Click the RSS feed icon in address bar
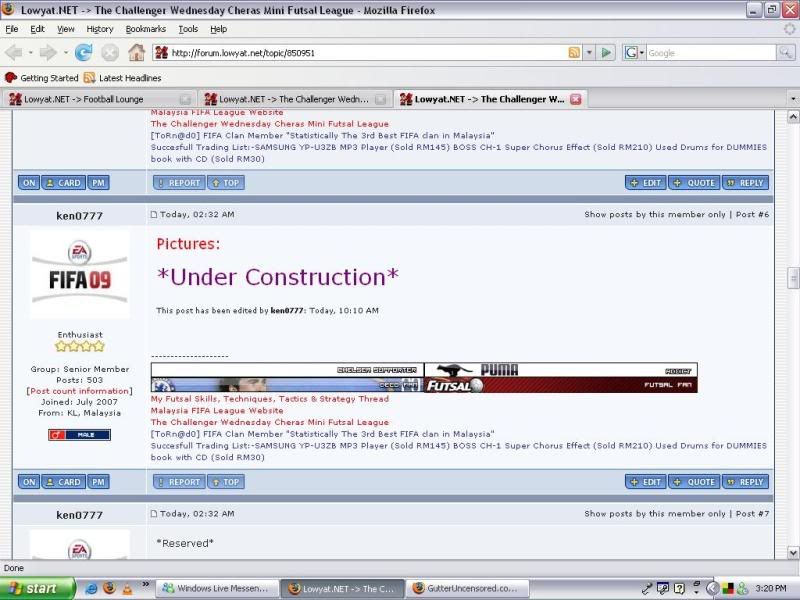Viewport: 800px width, 600px height. (573, 52)
